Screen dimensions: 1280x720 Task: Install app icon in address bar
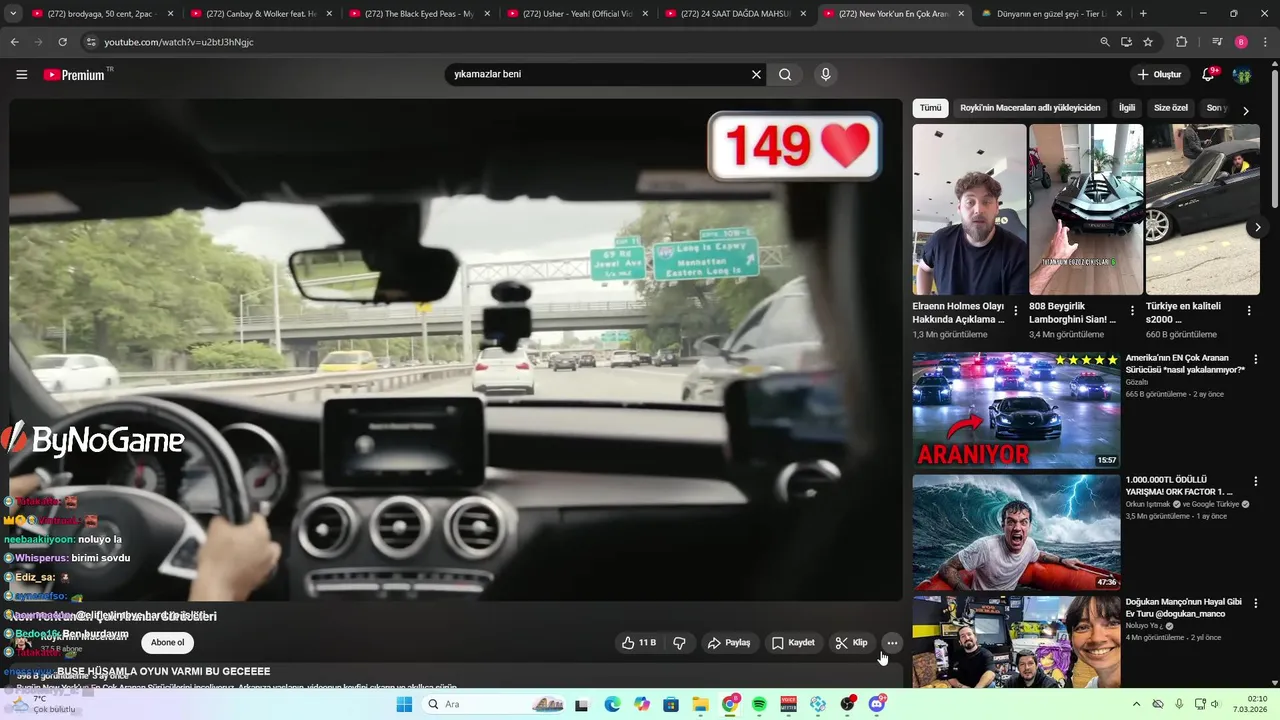click(x=1126, y=42)
